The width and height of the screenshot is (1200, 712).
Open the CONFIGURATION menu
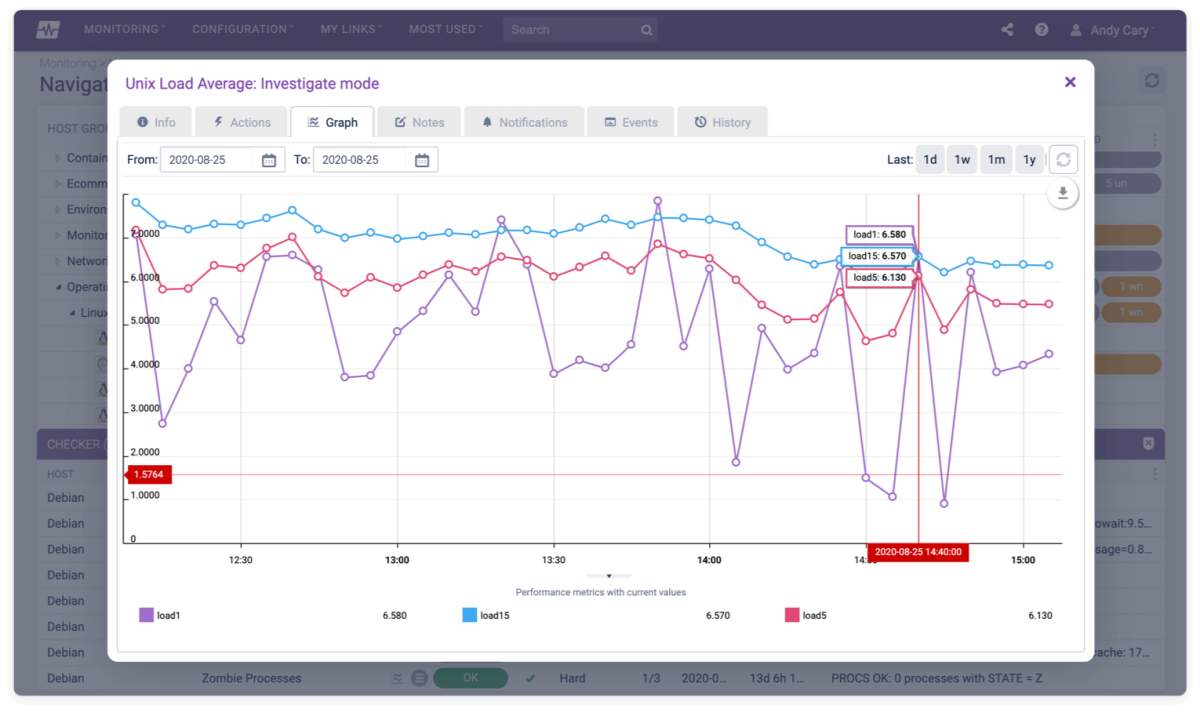click(x=240, y=29)
